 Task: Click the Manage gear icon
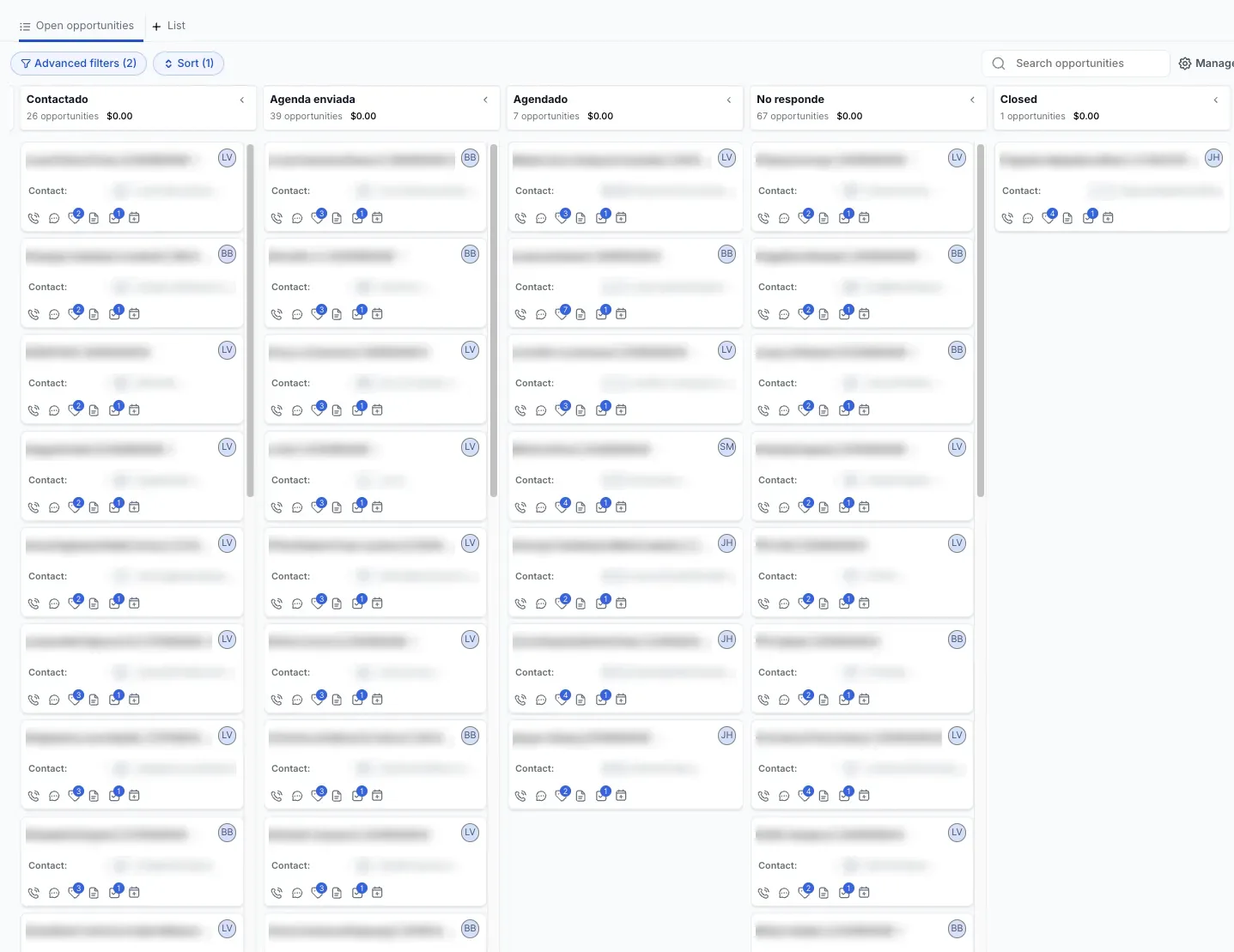click(x=1185, y=64)
